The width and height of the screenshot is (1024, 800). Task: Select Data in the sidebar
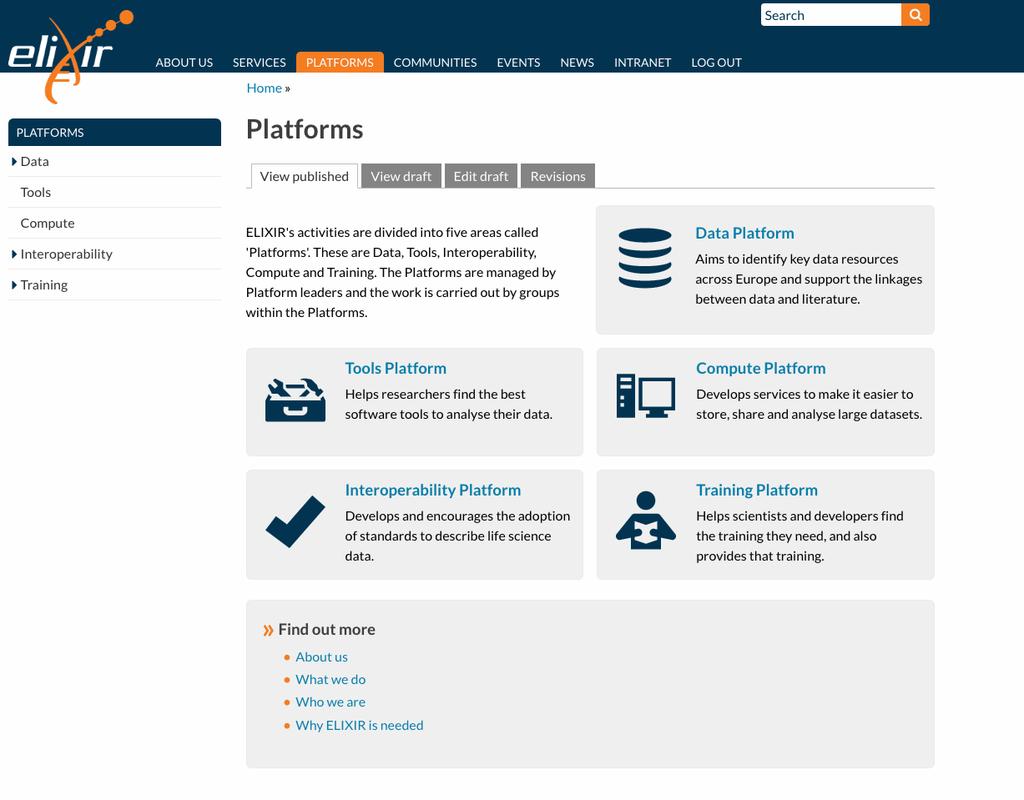click(x=35, y=161)
